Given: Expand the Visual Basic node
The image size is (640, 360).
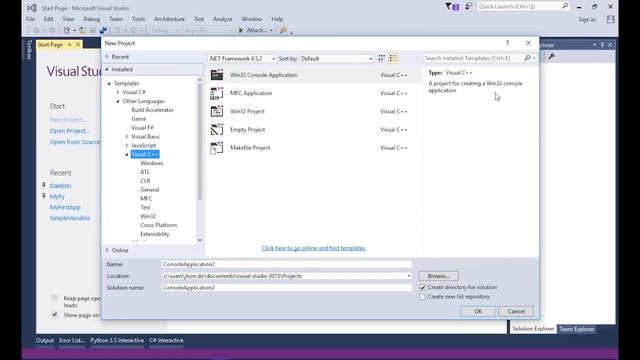Looking at the screenshot, I should (127, 136).
